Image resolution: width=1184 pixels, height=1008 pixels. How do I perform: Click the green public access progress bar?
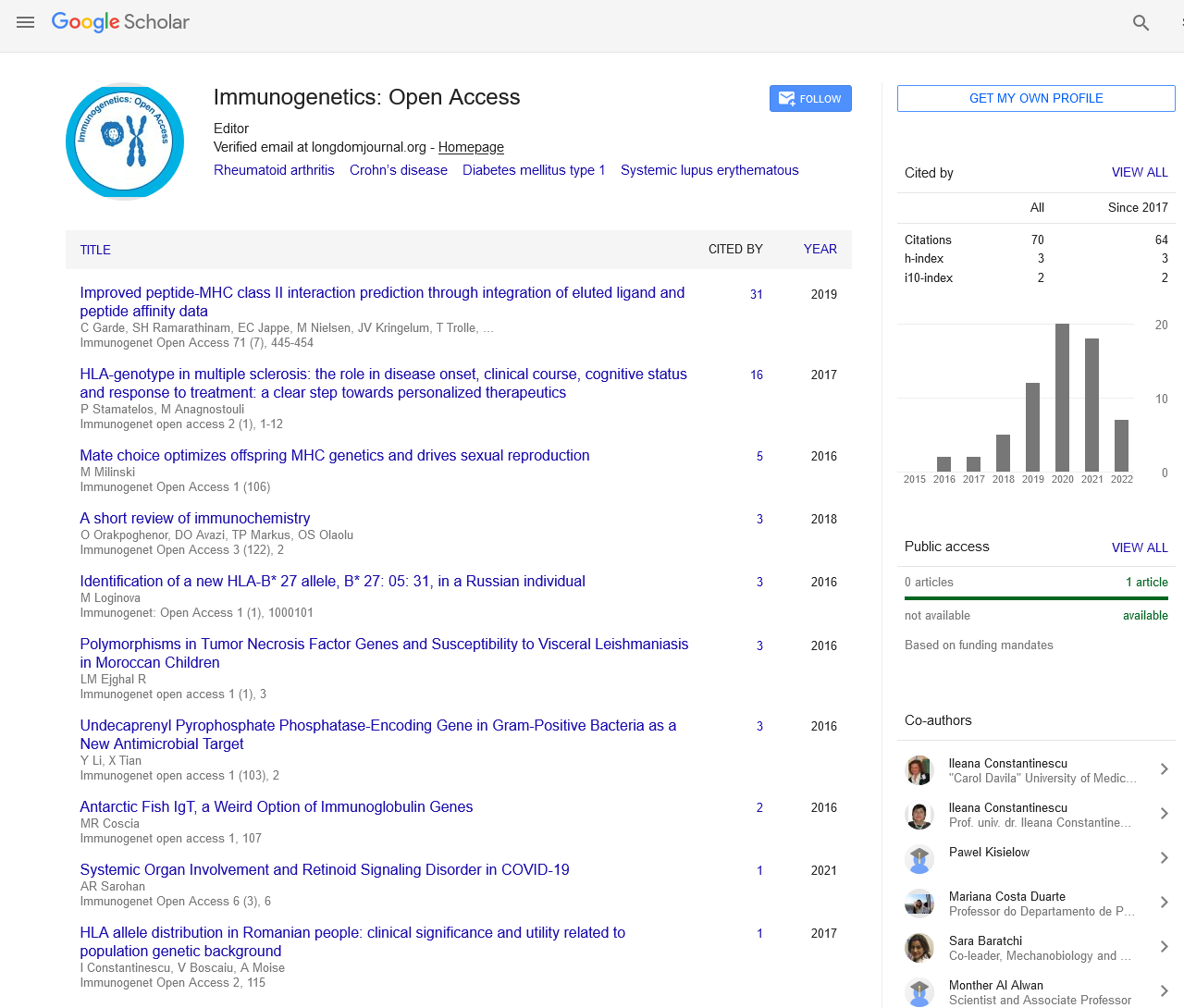(x=1036, y=598)
